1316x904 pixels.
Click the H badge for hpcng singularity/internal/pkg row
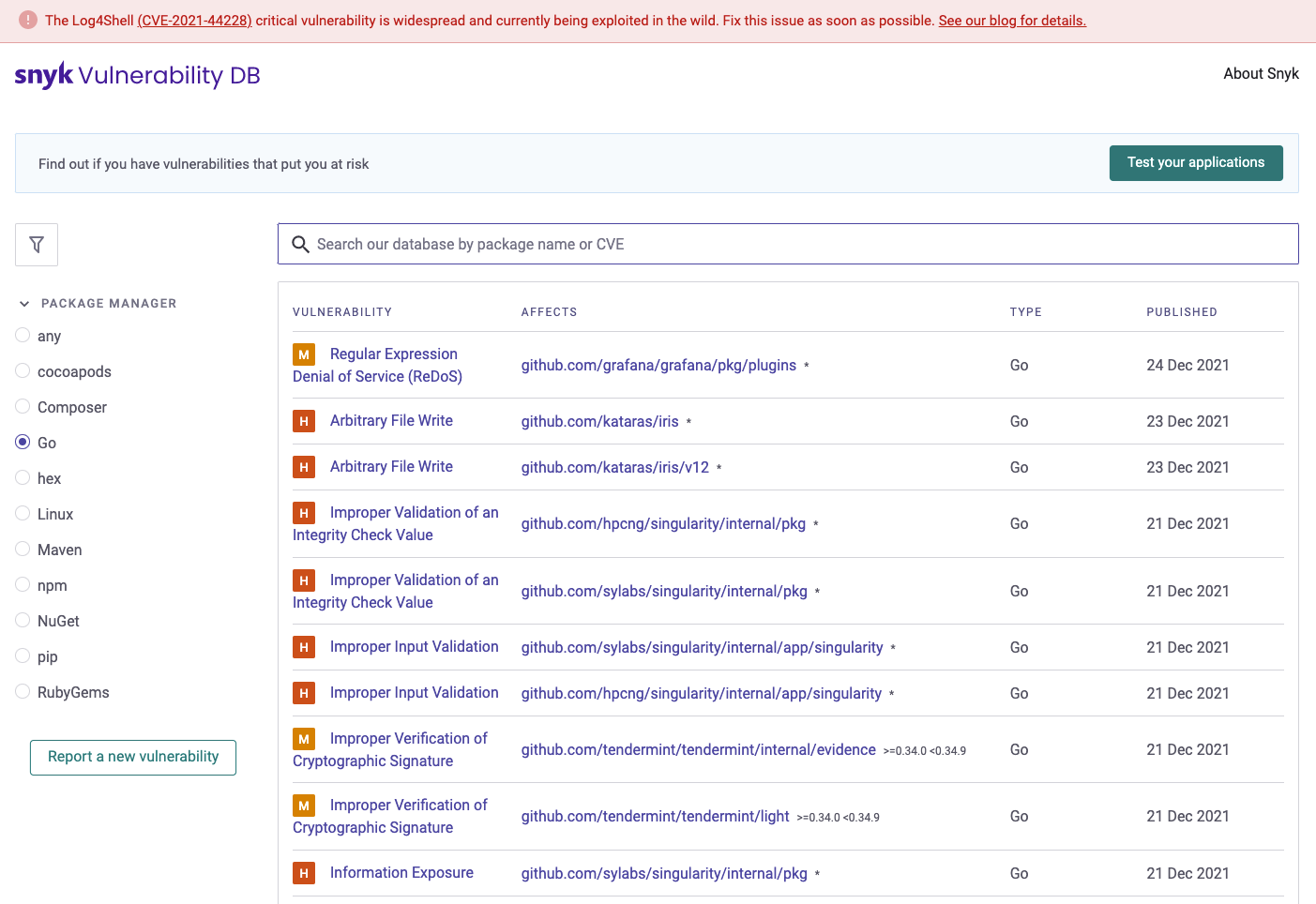[x=304, y=513]
